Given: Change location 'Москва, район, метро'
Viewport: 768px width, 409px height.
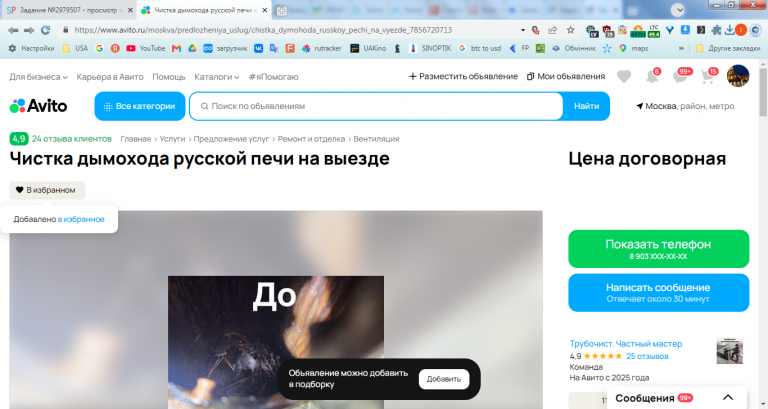Looking at the screenshot, I should coord(685,106).
